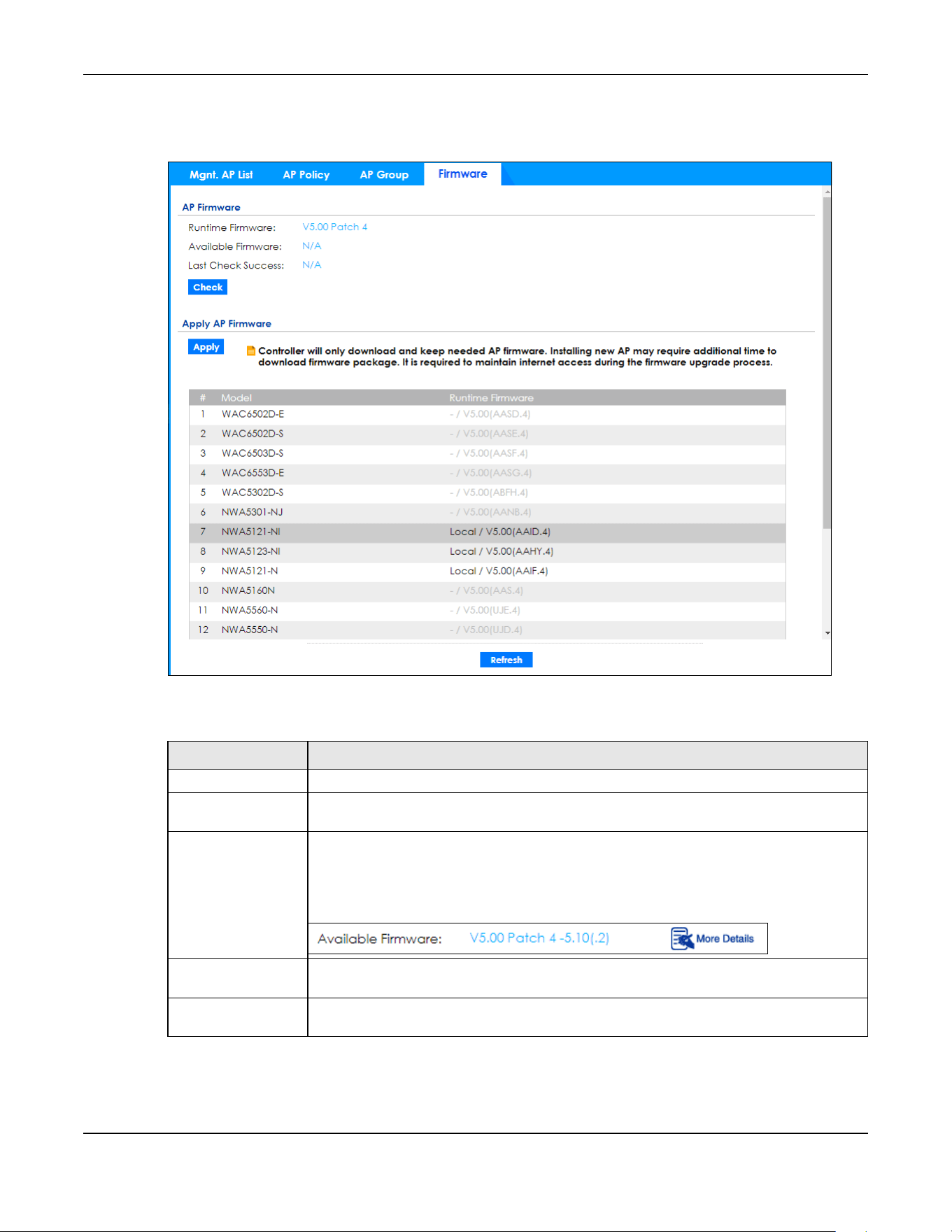Click the N/A value beside Available Firmware
The width and height of the screenshot is (952, 1232).
(x=312, y=246)
